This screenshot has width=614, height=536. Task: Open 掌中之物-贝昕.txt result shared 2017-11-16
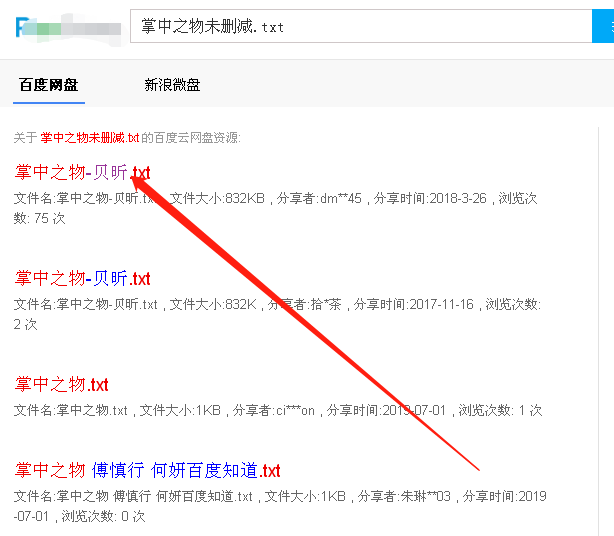pos(82,279)
